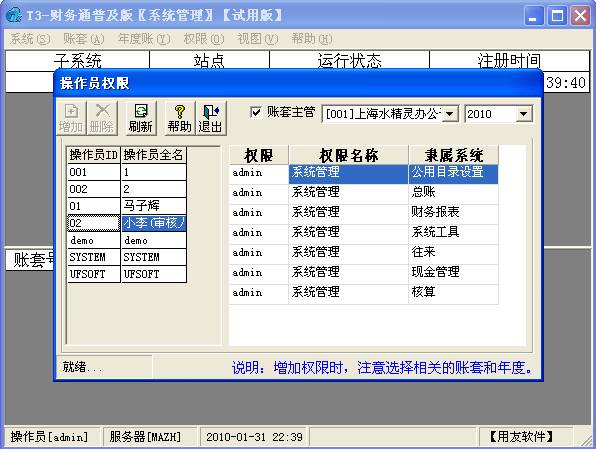Maximize the T3 main window
Viewport: 596px width, 449px height.
tap(557, 16)
